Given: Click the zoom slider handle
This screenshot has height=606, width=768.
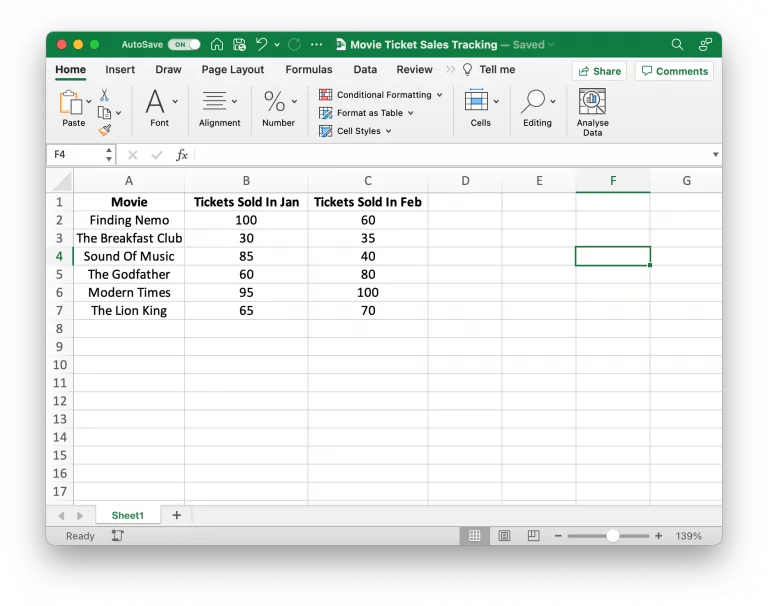Looking at the screenshot, I should pos(612,536).
